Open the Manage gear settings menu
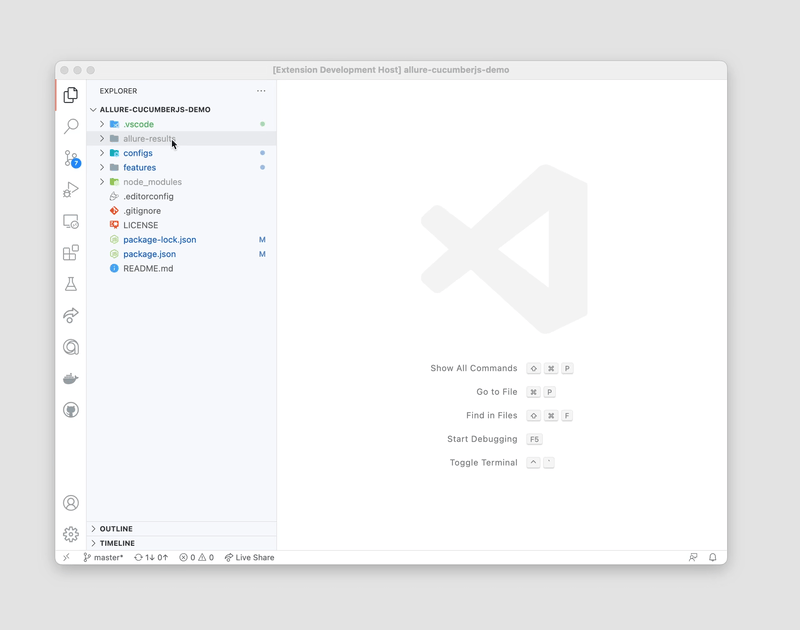The height and width of the screenshot is (630, 800). click(x=71, y=534)
